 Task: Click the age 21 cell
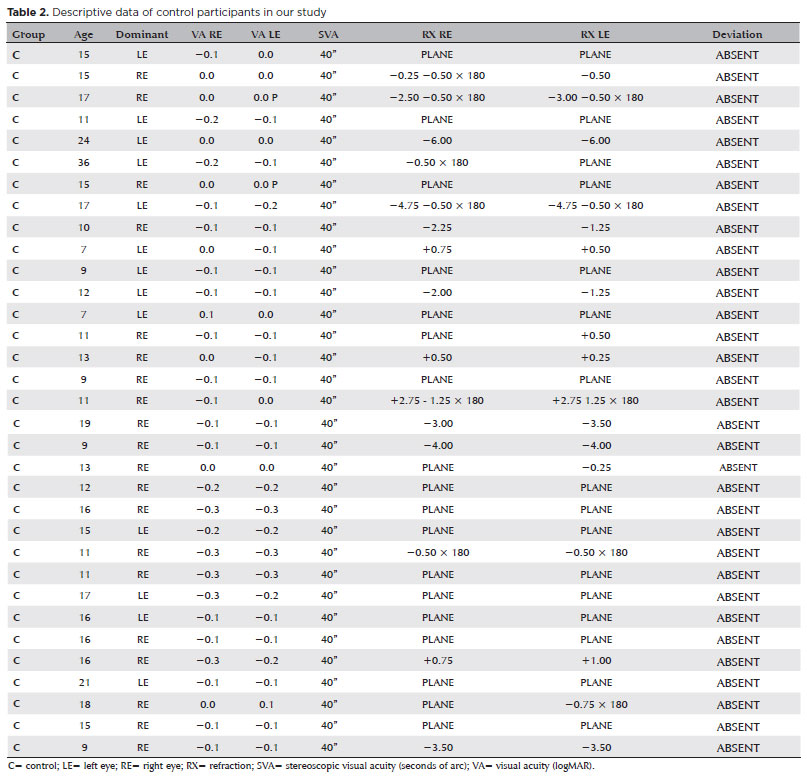click(x=83, y=682)
